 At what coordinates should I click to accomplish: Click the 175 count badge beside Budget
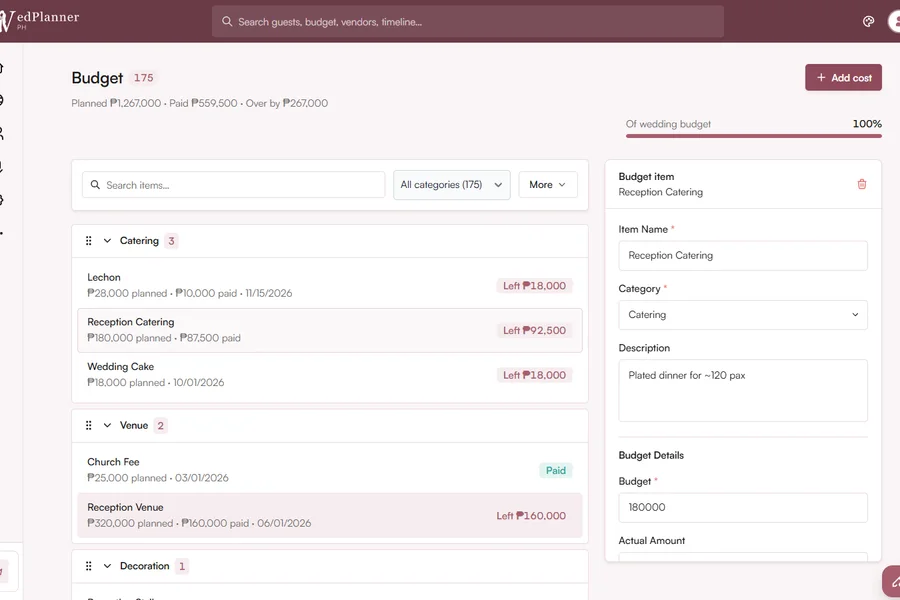click(x=143, y=78)
